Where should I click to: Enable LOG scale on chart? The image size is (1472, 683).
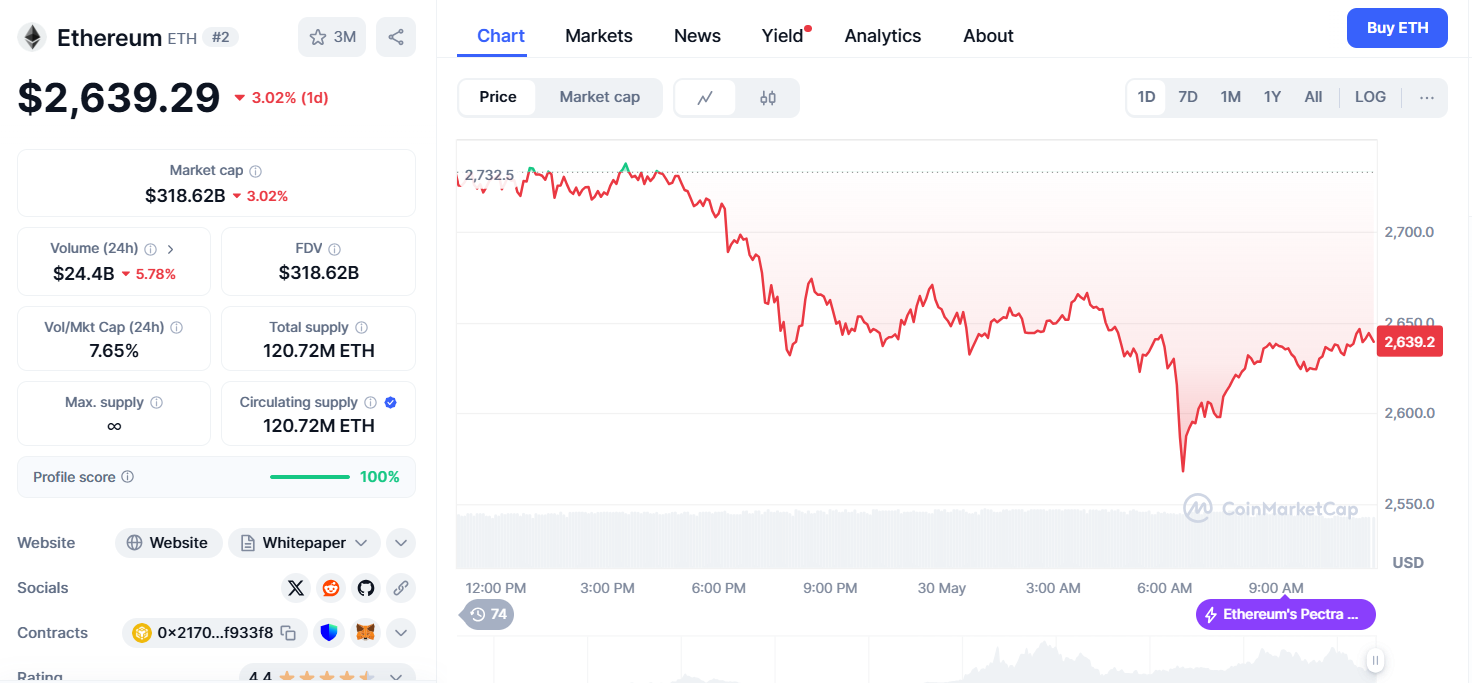point(1370,97)
